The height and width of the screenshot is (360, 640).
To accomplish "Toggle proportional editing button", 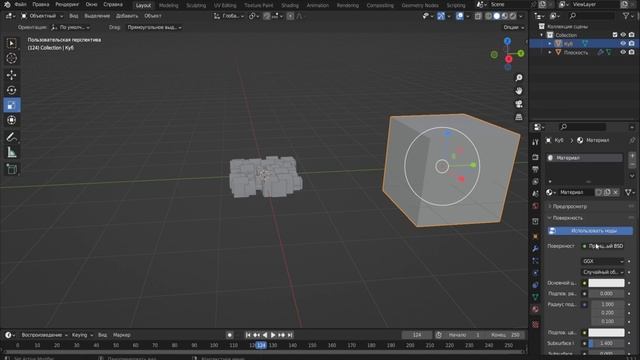I will pos(290,16).
